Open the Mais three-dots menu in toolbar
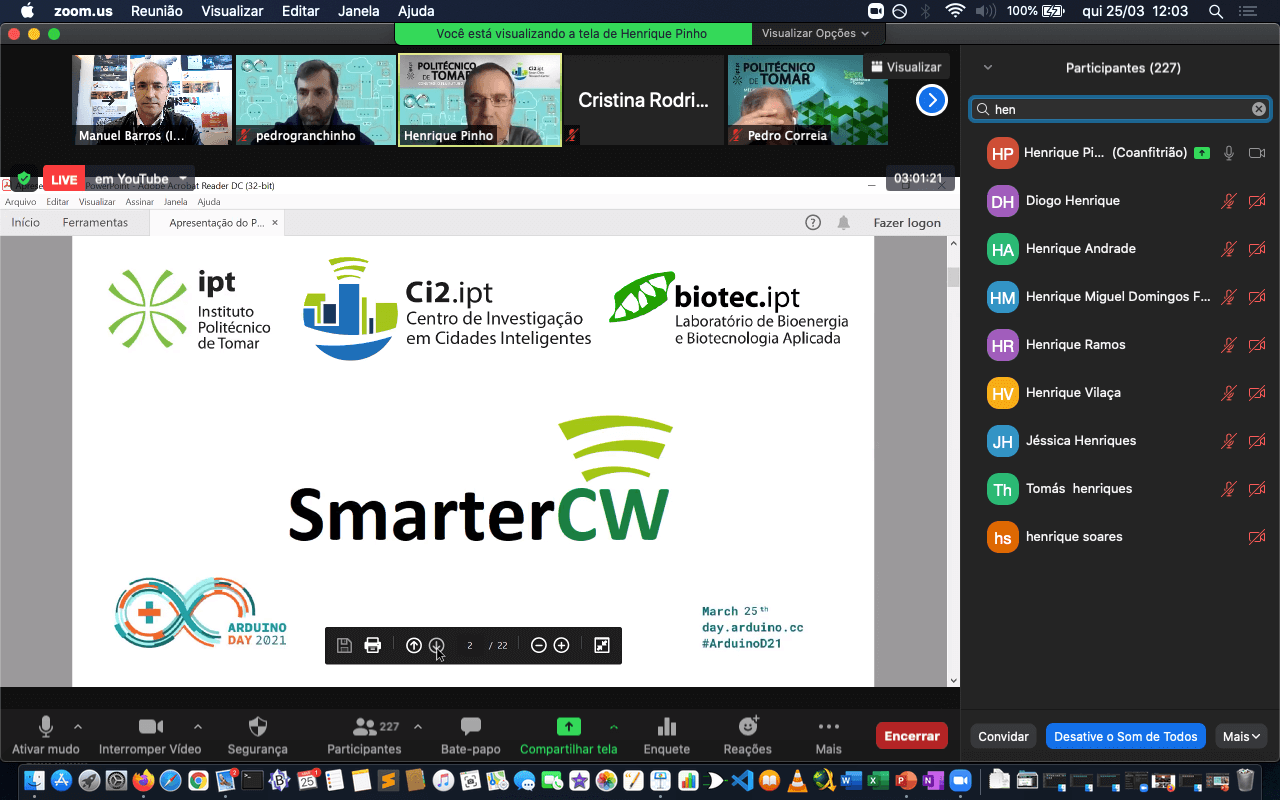The height and width of the screenshot is (800, 1280). click(x=828, y=735)
